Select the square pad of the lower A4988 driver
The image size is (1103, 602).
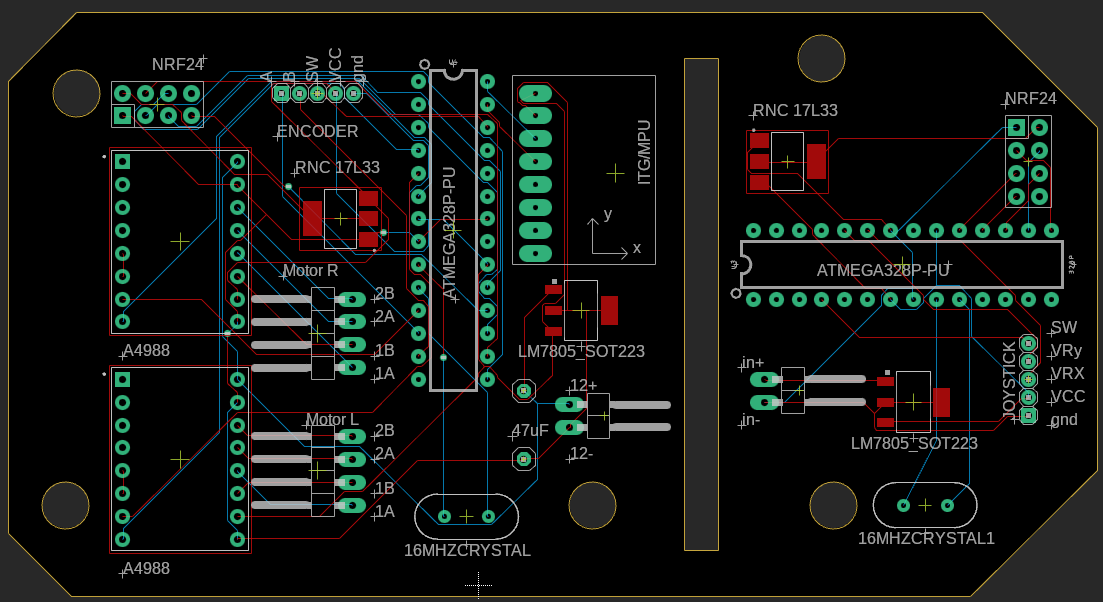coord(122,380)
